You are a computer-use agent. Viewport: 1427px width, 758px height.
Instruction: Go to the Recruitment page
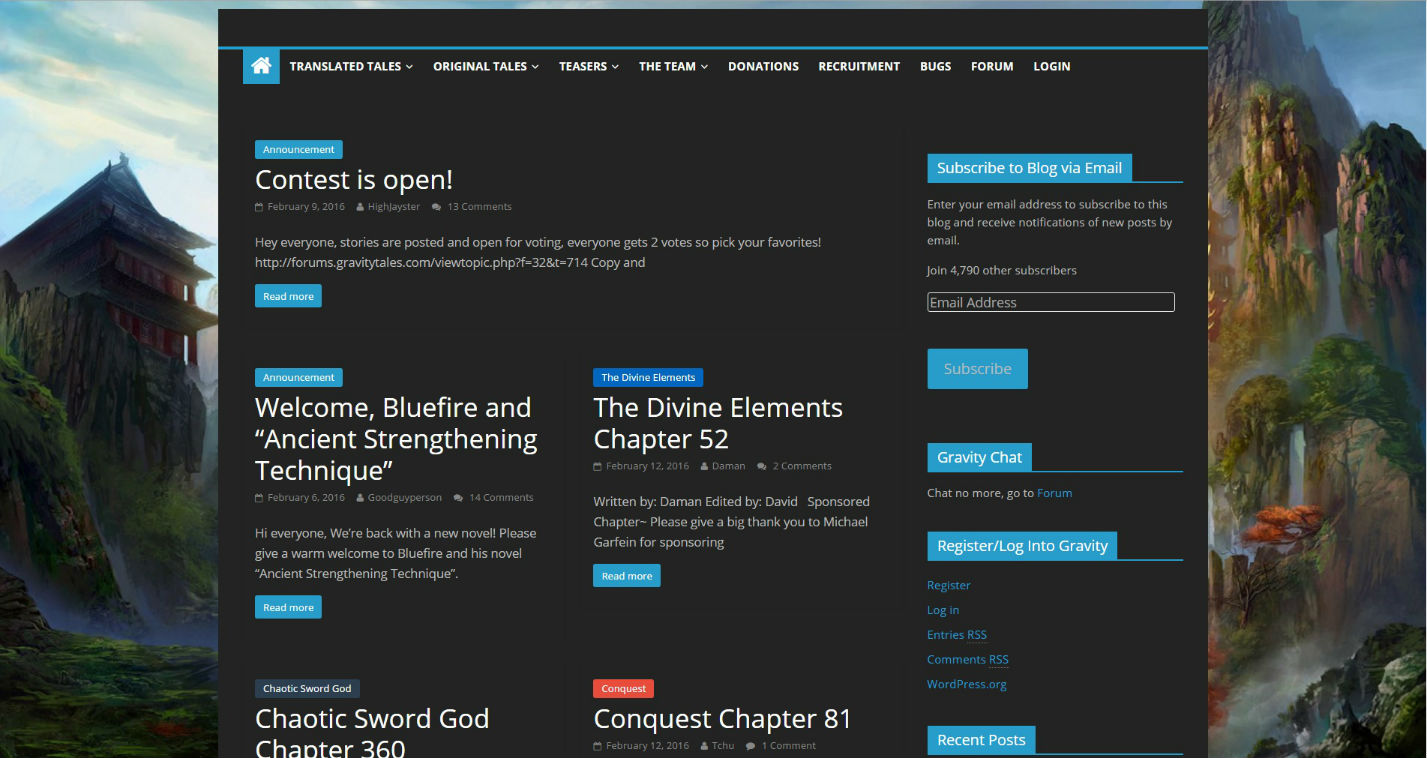pos(859,66)
